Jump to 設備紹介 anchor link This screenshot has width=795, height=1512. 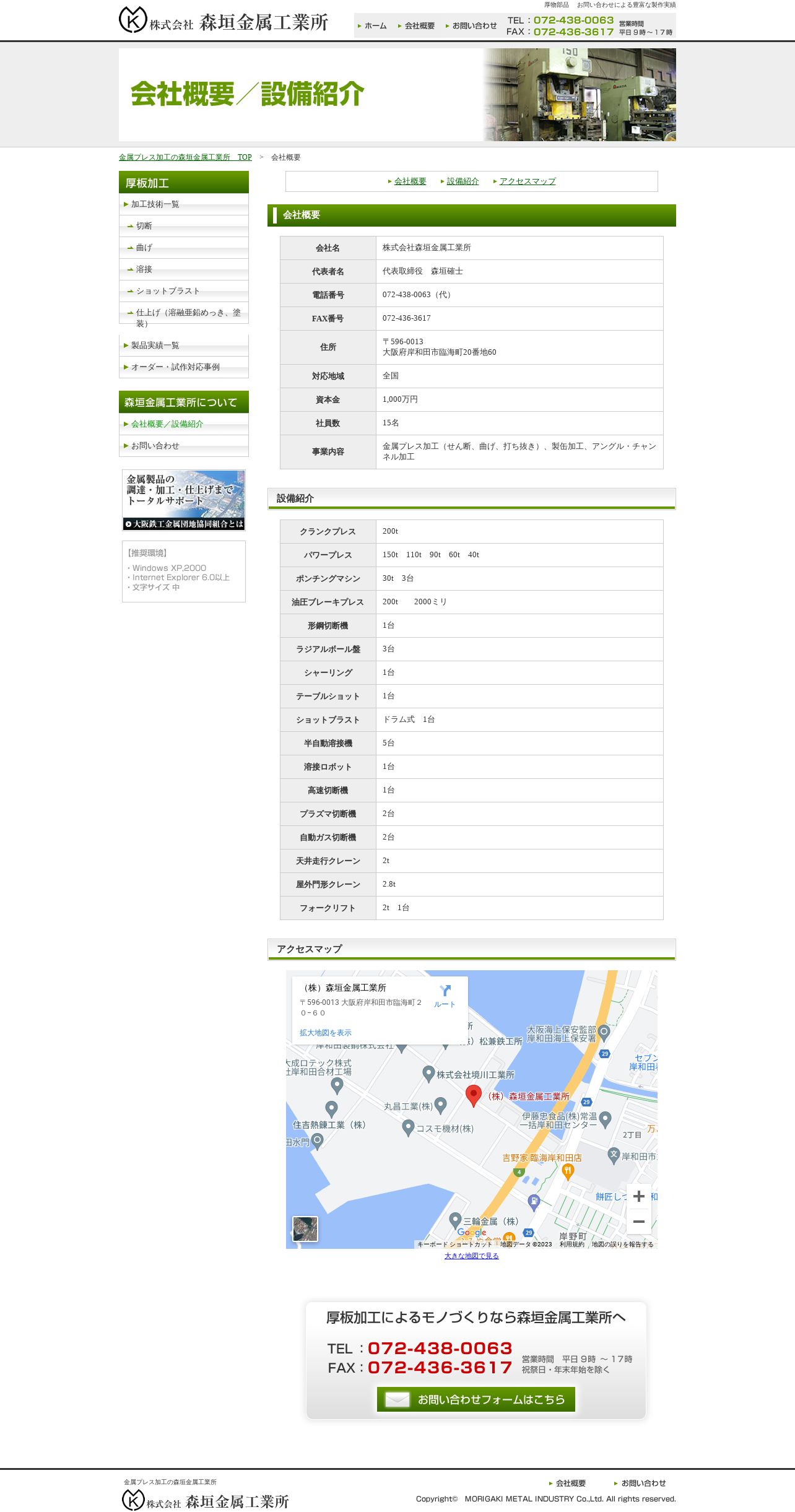(x=463, y=181)
